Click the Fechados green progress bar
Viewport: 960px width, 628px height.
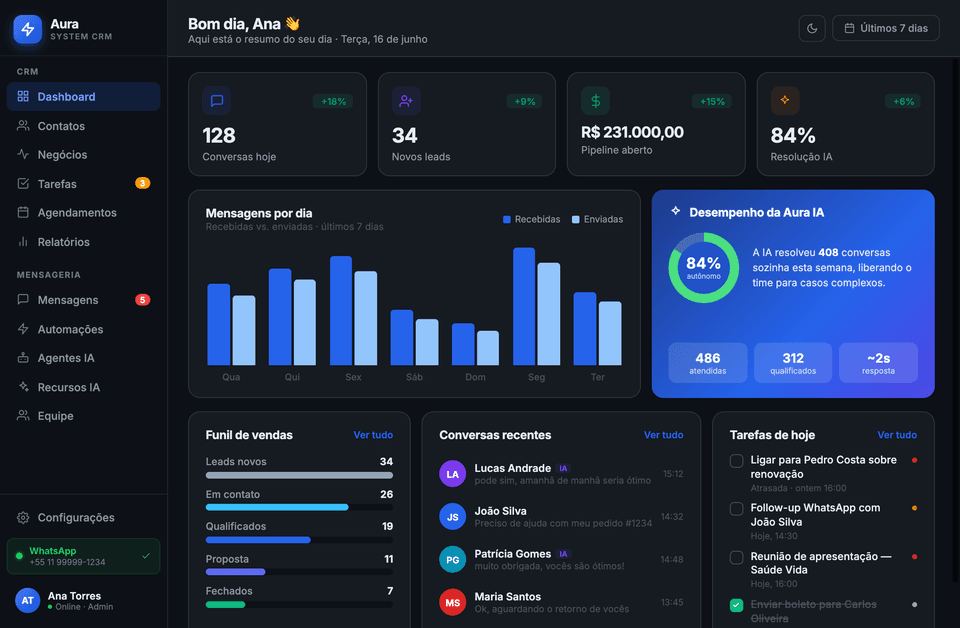click(225, 605)
